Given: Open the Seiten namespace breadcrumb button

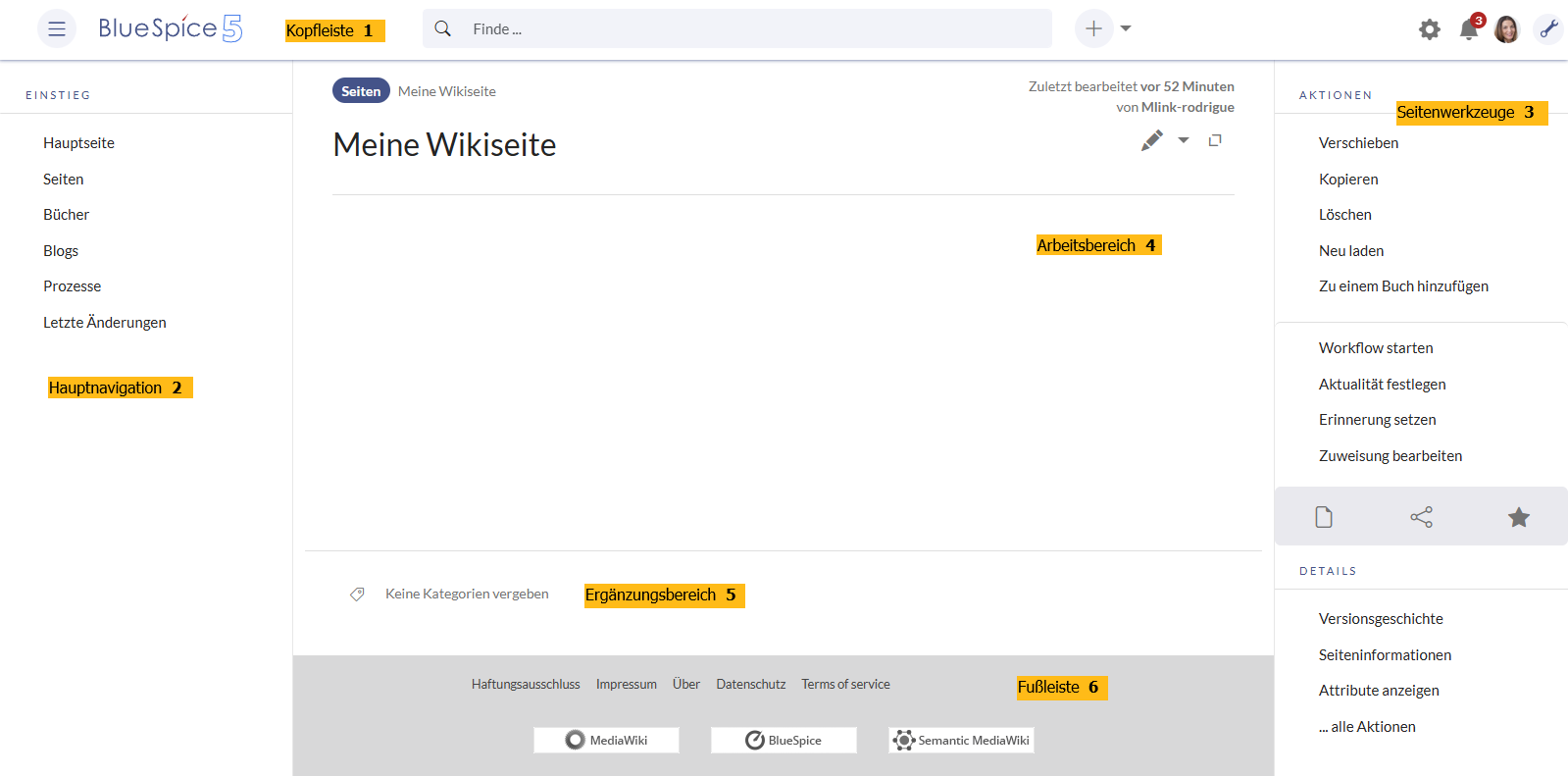Looking at the screenshot, I should tap(361, 91).
